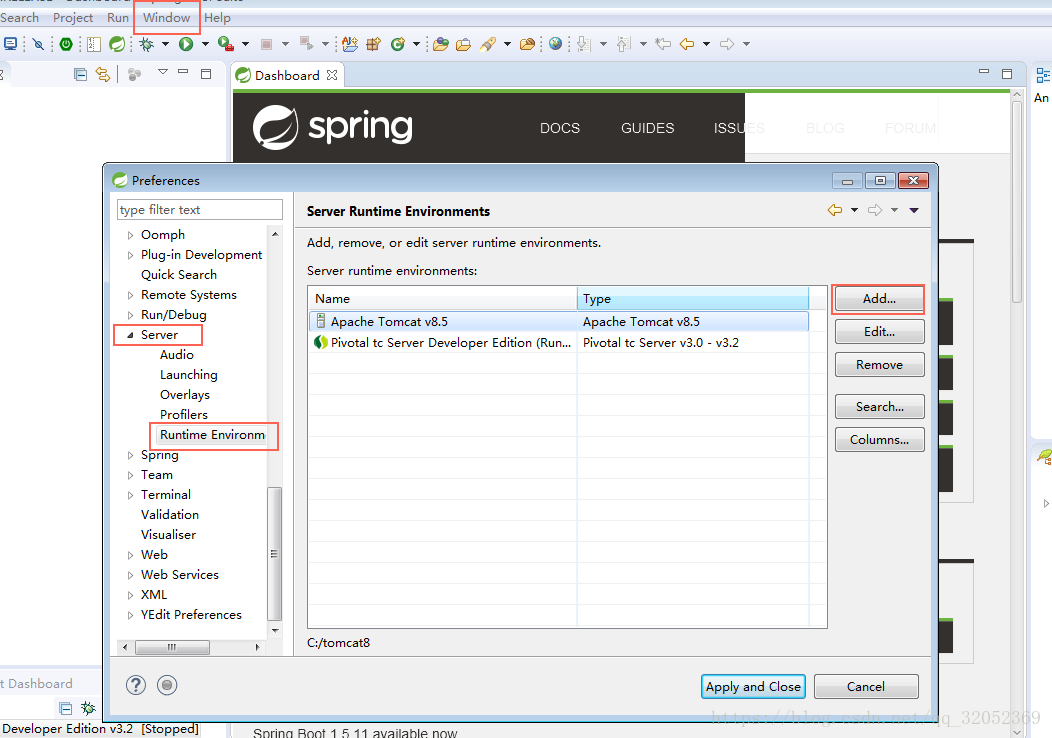Click the round record icon beside Help
The width and height of the screenshot is (1052, 738).
point(166,685)
